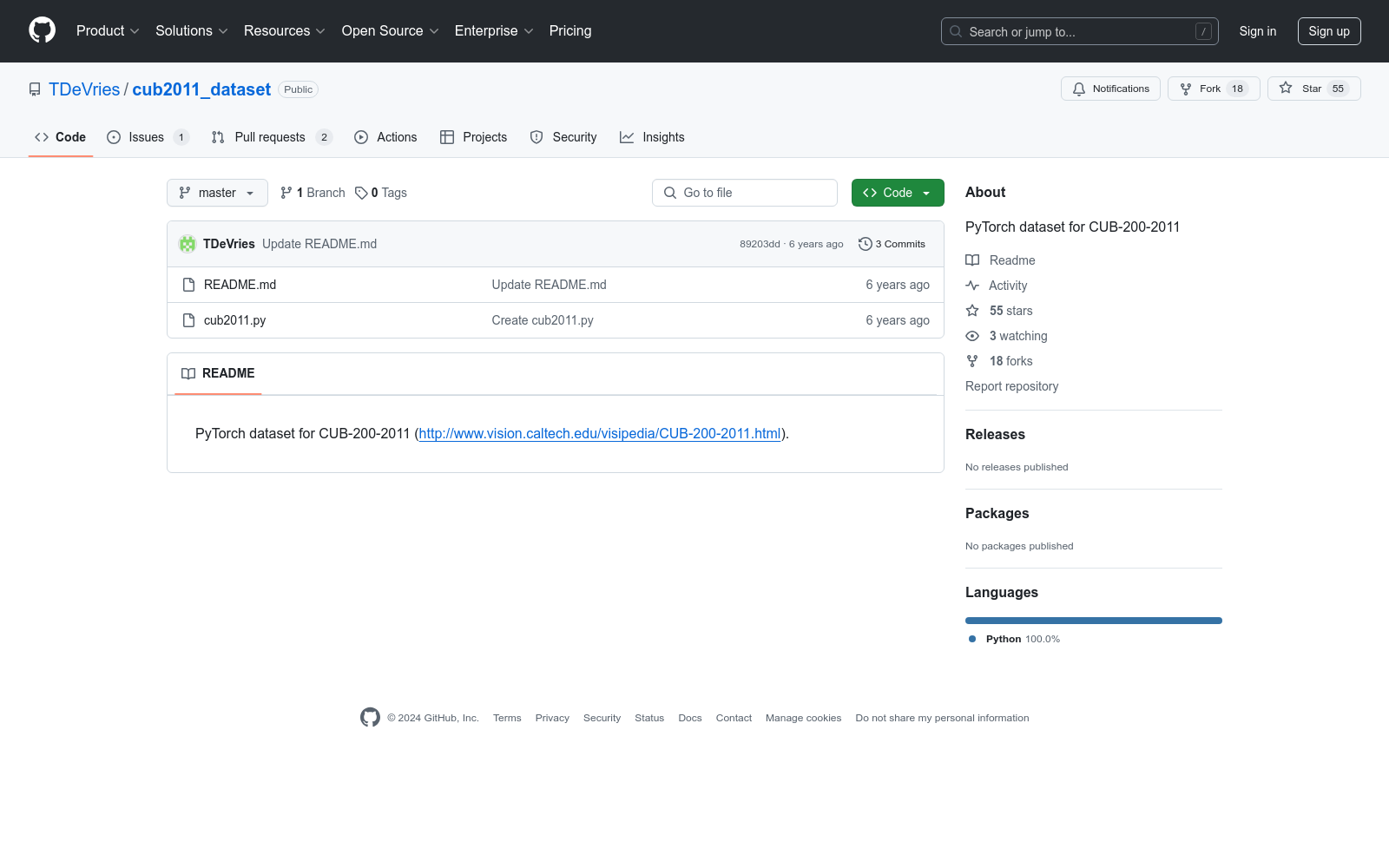Open the cub2011_dataset repository link
This screenshot has width=1389, height=868.
201,89
